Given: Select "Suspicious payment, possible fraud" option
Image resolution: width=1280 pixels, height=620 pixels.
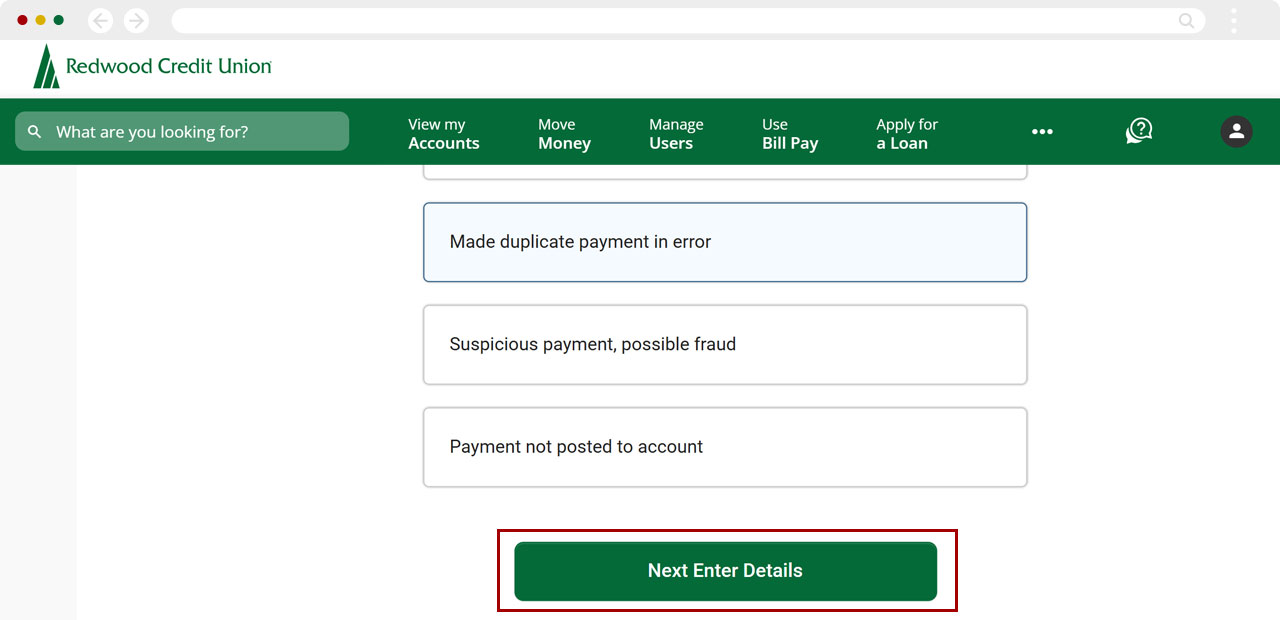Looking at the screenshot, I should pyautogui.click(x=725, y=344).
